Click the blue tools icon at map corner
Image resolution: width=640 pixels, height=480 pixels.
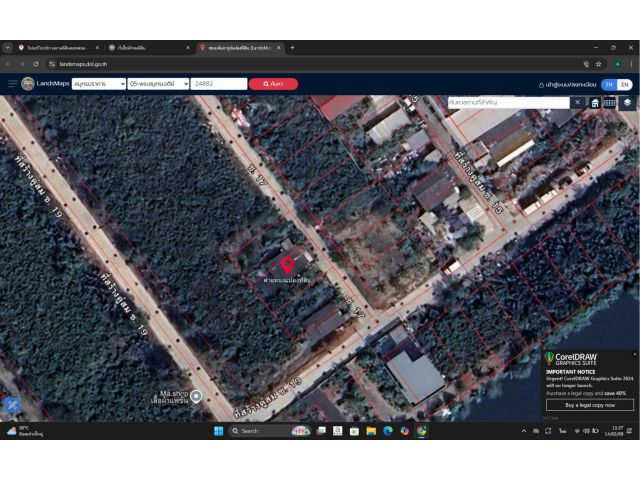tap(13, 405)
